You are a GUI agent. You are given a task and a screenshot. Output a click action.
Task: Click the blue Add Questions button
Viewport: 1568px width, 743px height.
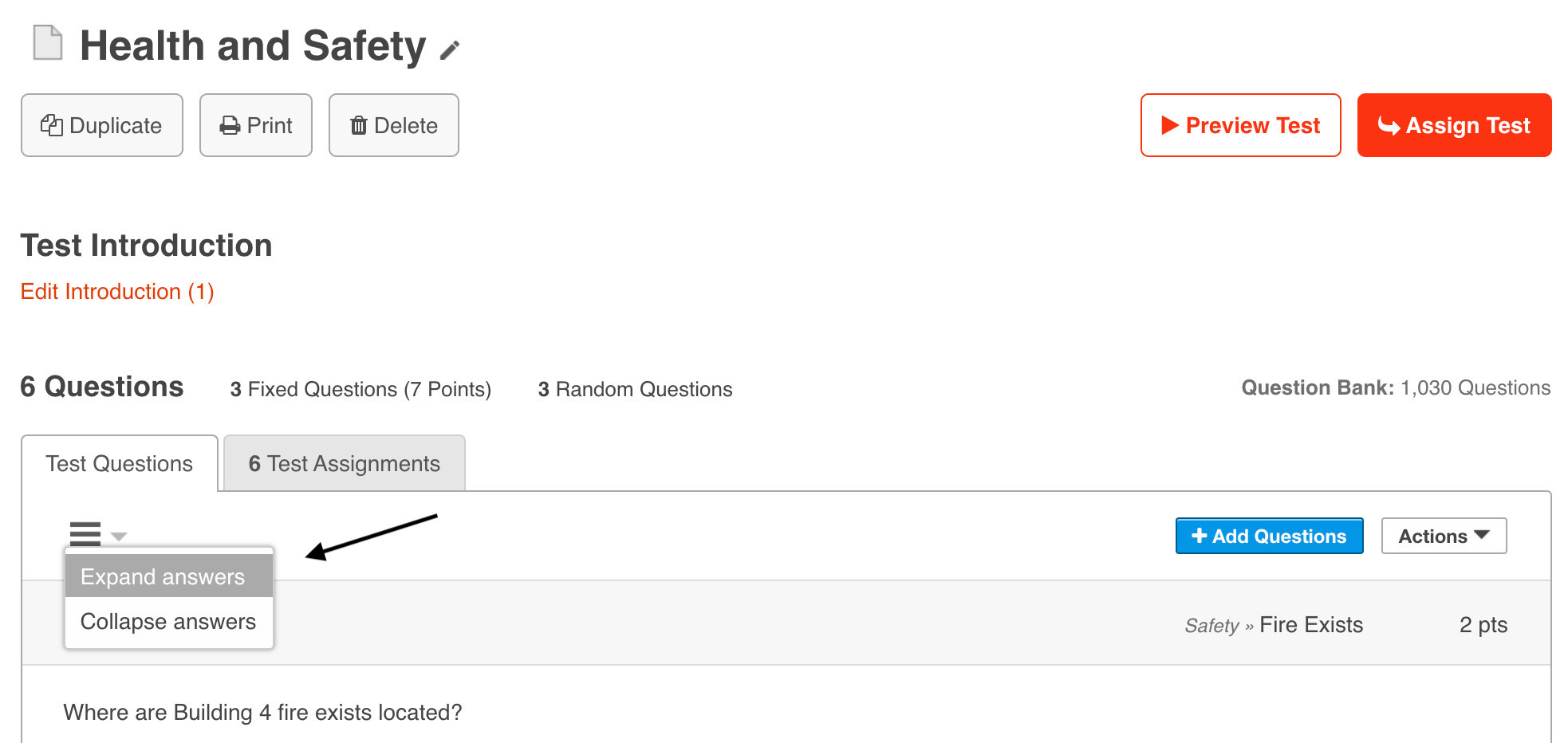coord(1269,537)
